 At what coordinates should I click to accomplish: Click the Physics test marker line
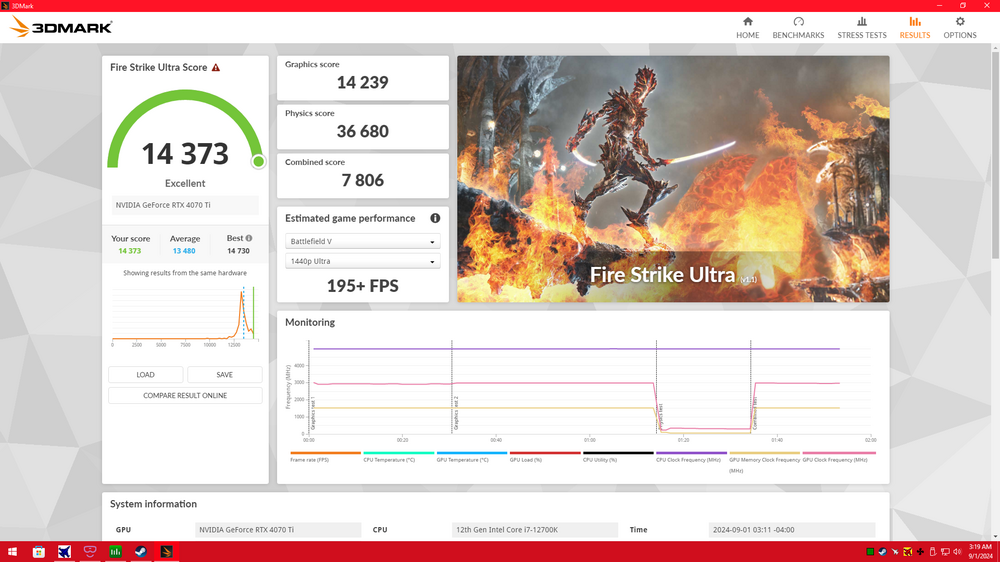point(656,387)
